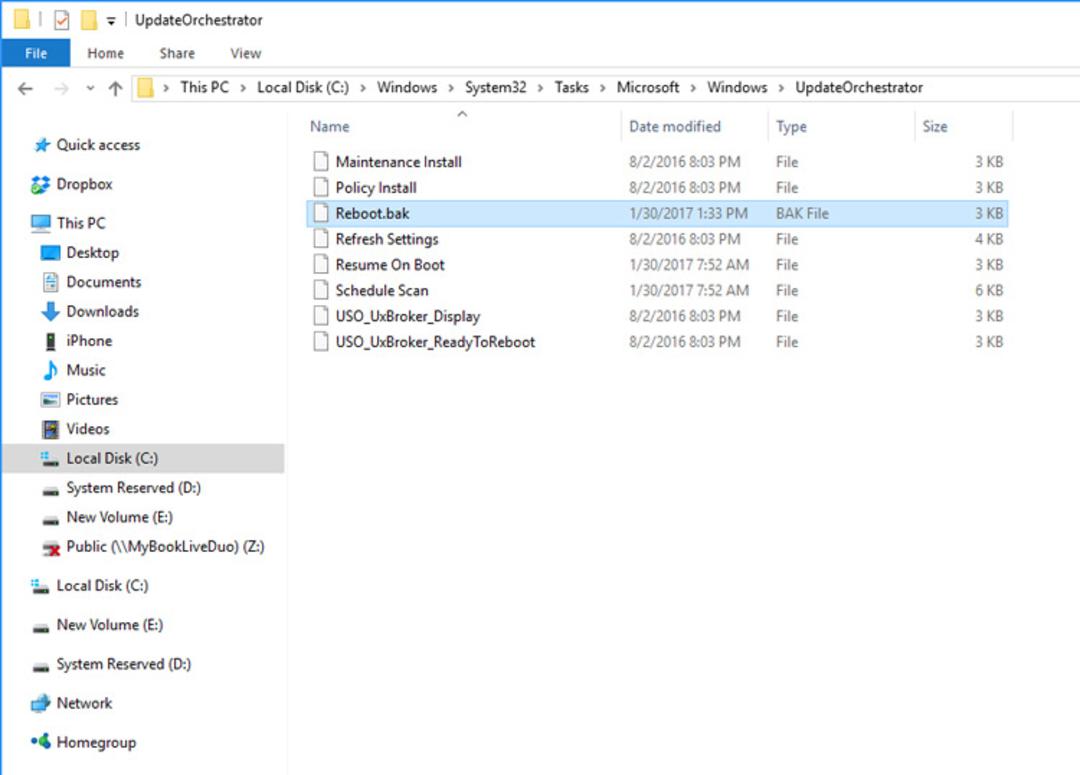The height and width of the screenshot is (775, 1080).
Task: Open Local Disk (C:) above the lower New Volume (E:)
Action: (102, 586)
